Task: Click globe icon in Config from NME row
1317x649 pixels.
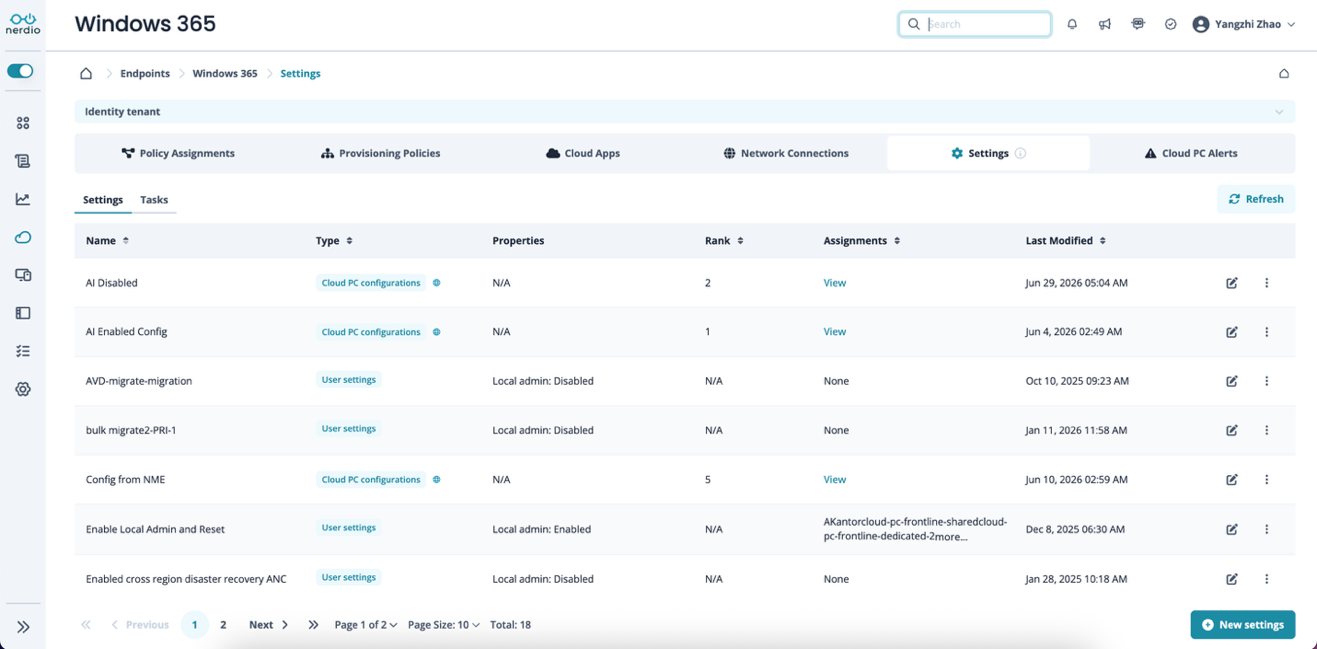Action: pos(436,480)
